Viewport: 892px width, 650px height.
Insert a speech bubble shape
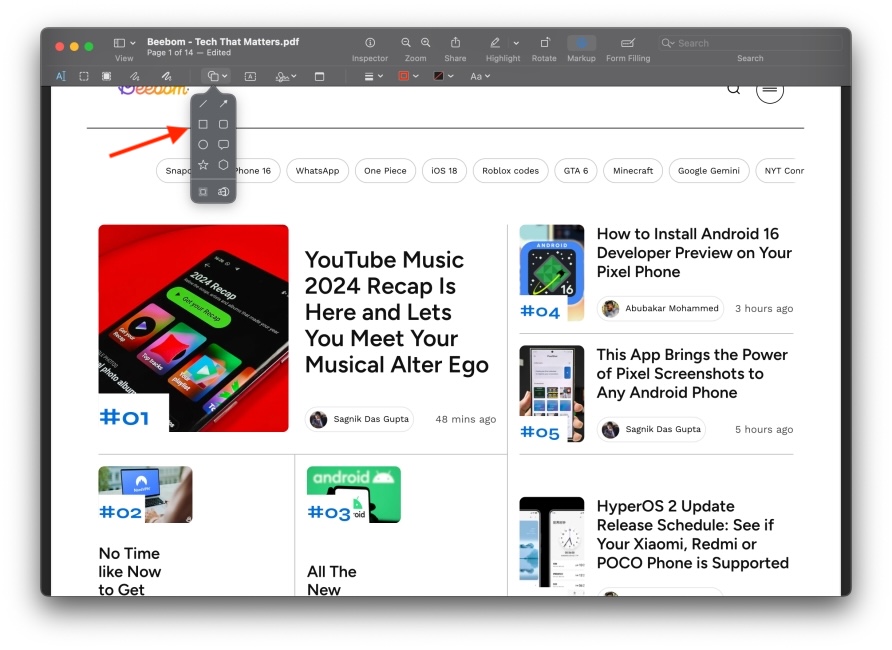(x=224, y=144)
